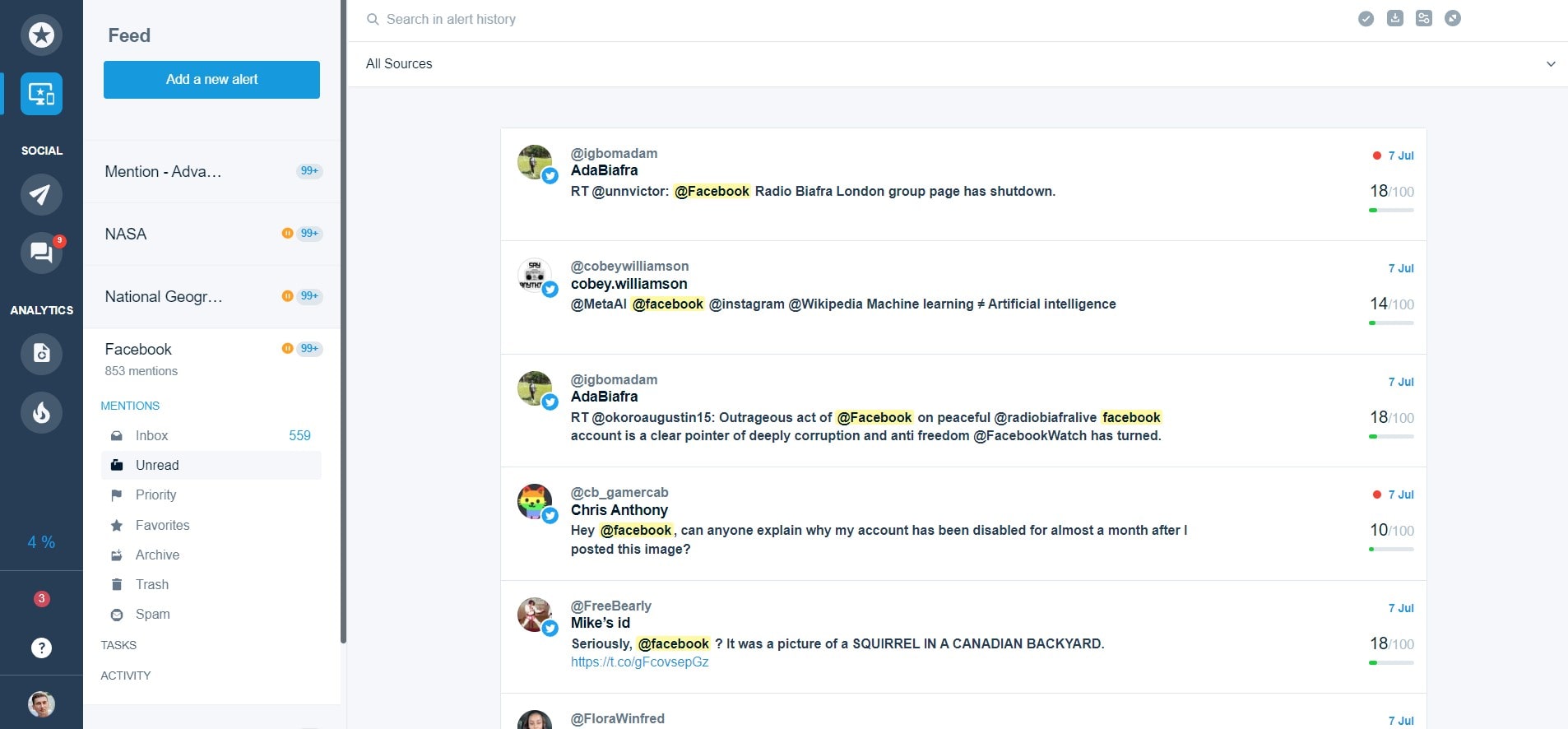This screenshot has width=1568, height=729.
Task: Open the filter sliders icon
Action: (x=1423, y=18)
